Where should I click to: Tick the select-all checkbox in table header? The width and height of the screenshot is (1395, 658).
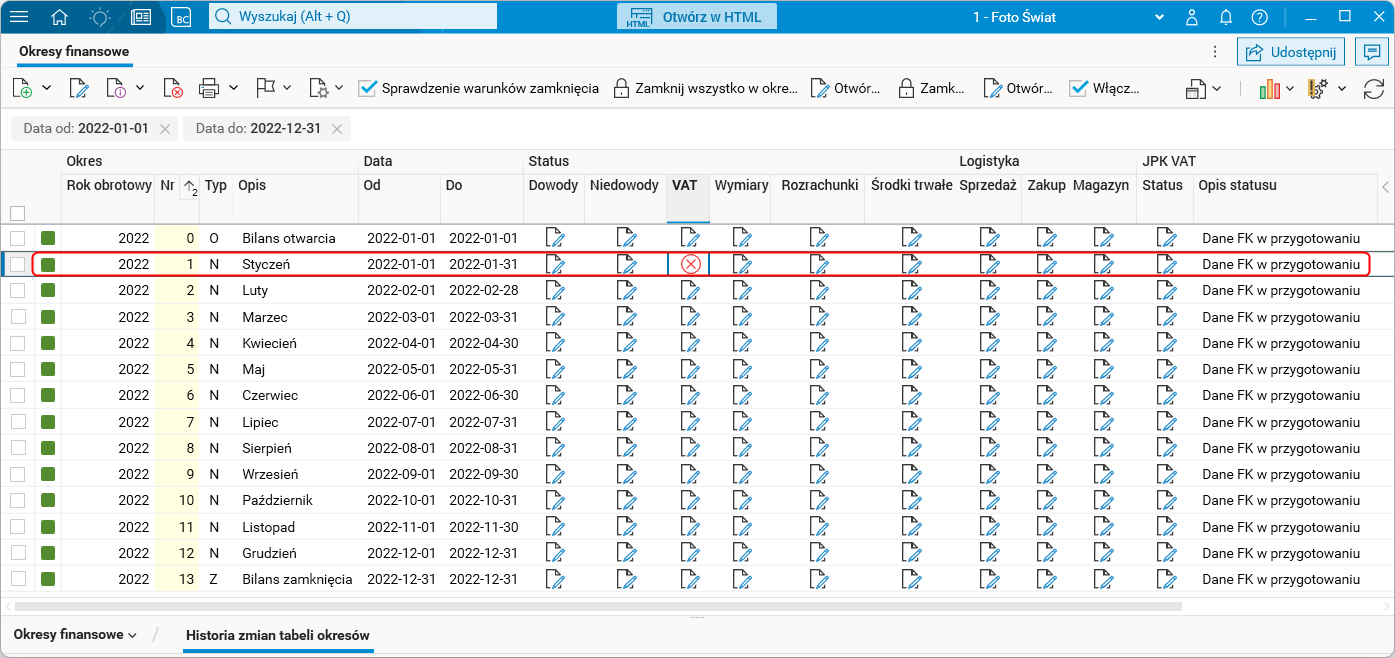pos(18,213)
